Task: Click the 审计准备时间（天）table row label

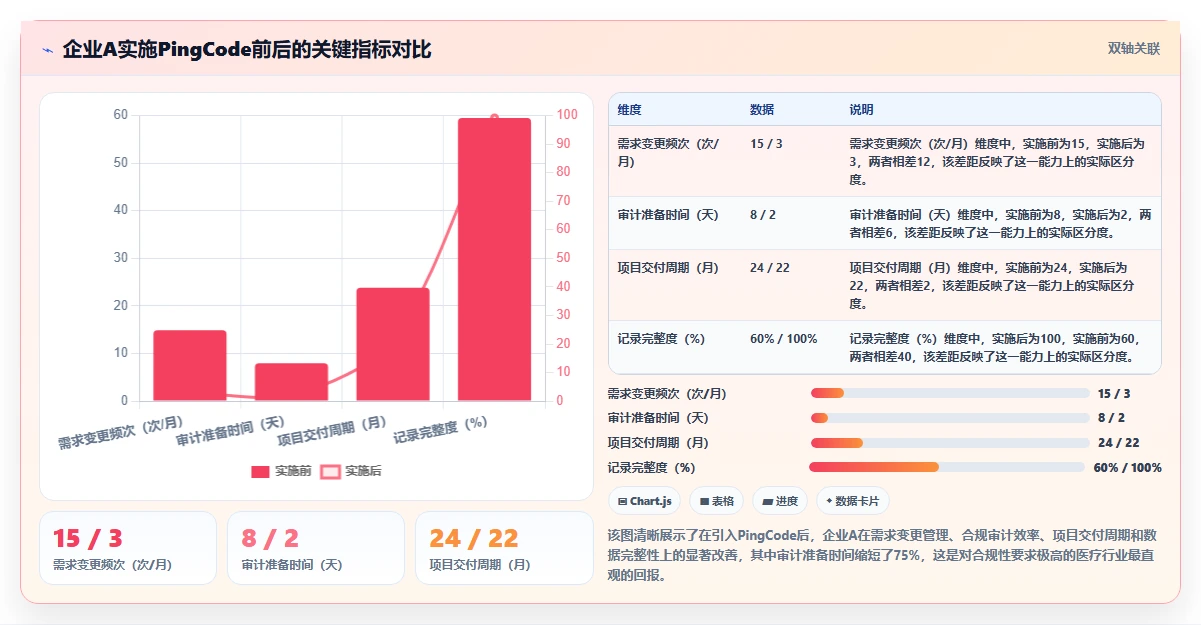Action: [x=669, y=215]
